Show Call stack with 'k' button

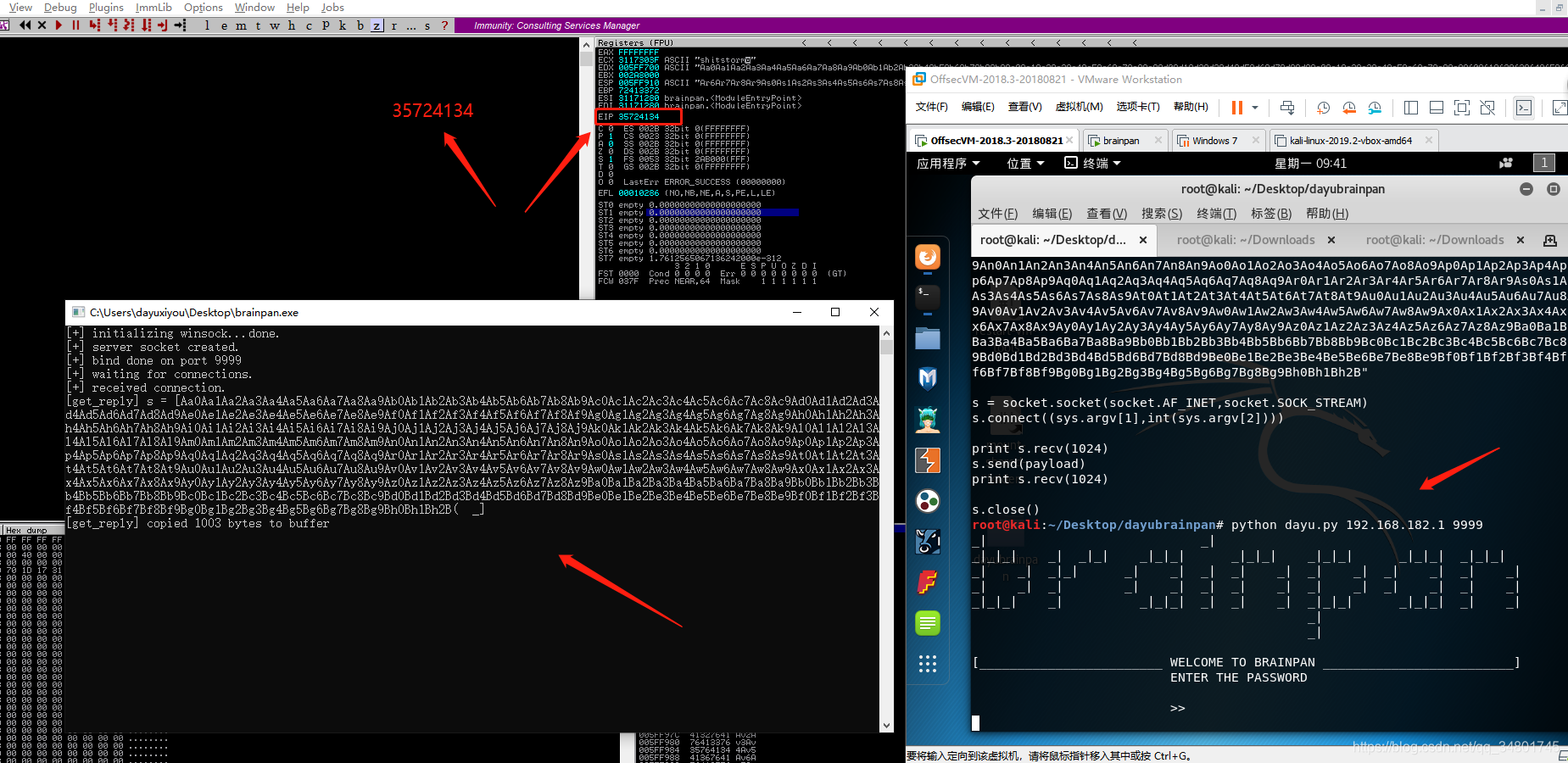click(x=343, y=25)
